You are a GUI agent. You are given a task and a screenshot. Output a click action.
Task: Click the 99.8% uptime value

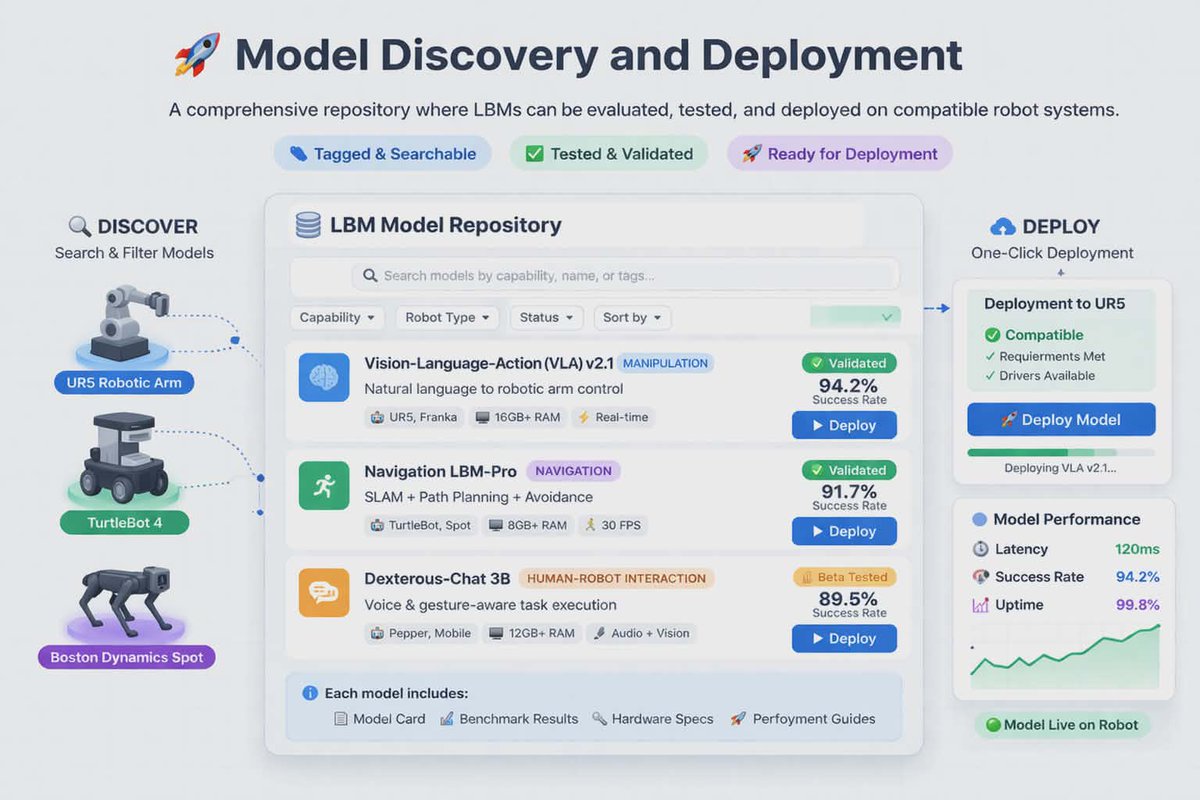[1138, 605]
